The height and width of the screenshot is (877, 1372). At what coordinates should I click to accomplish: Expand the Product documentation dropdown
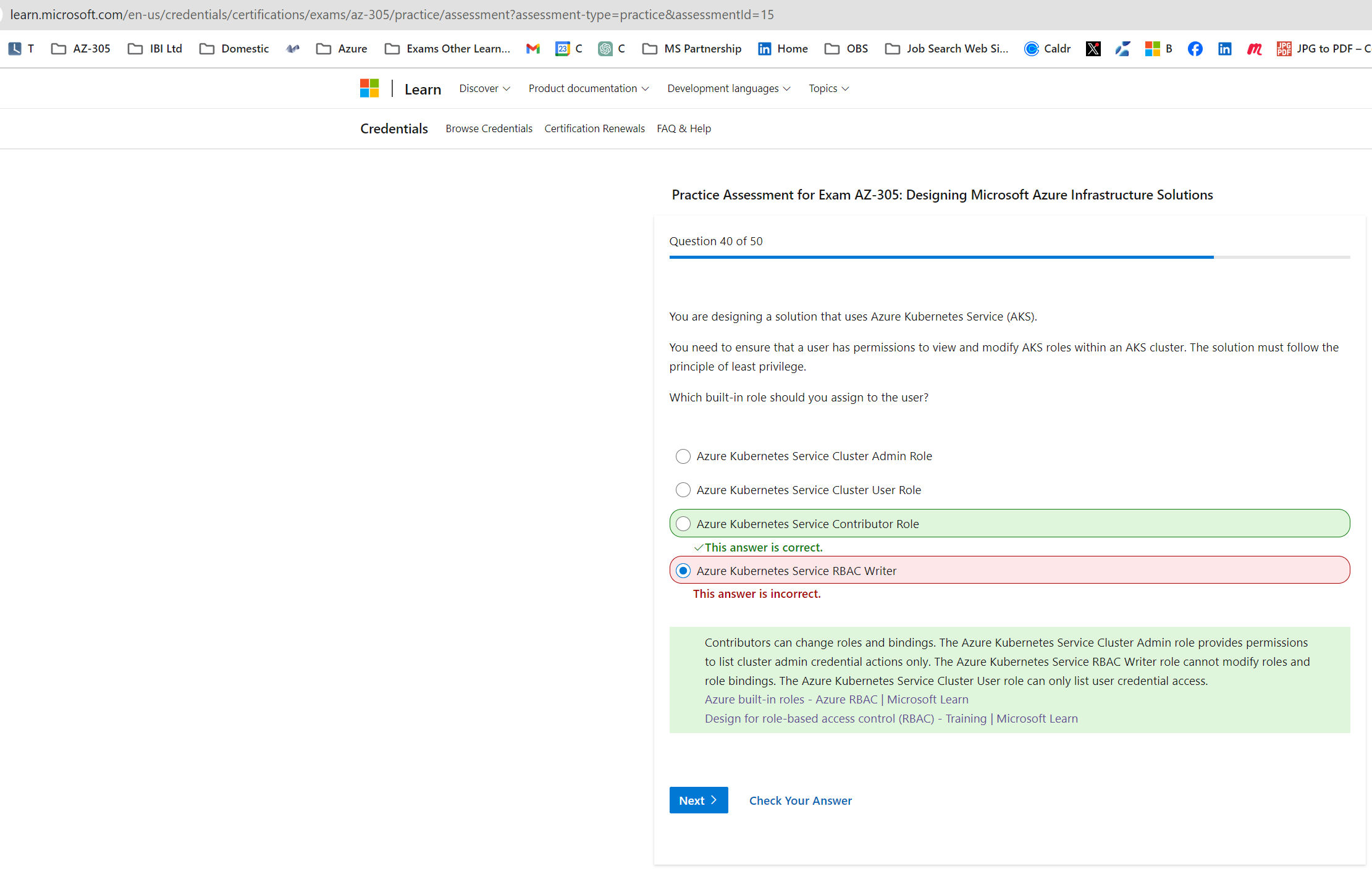[588, 88]
